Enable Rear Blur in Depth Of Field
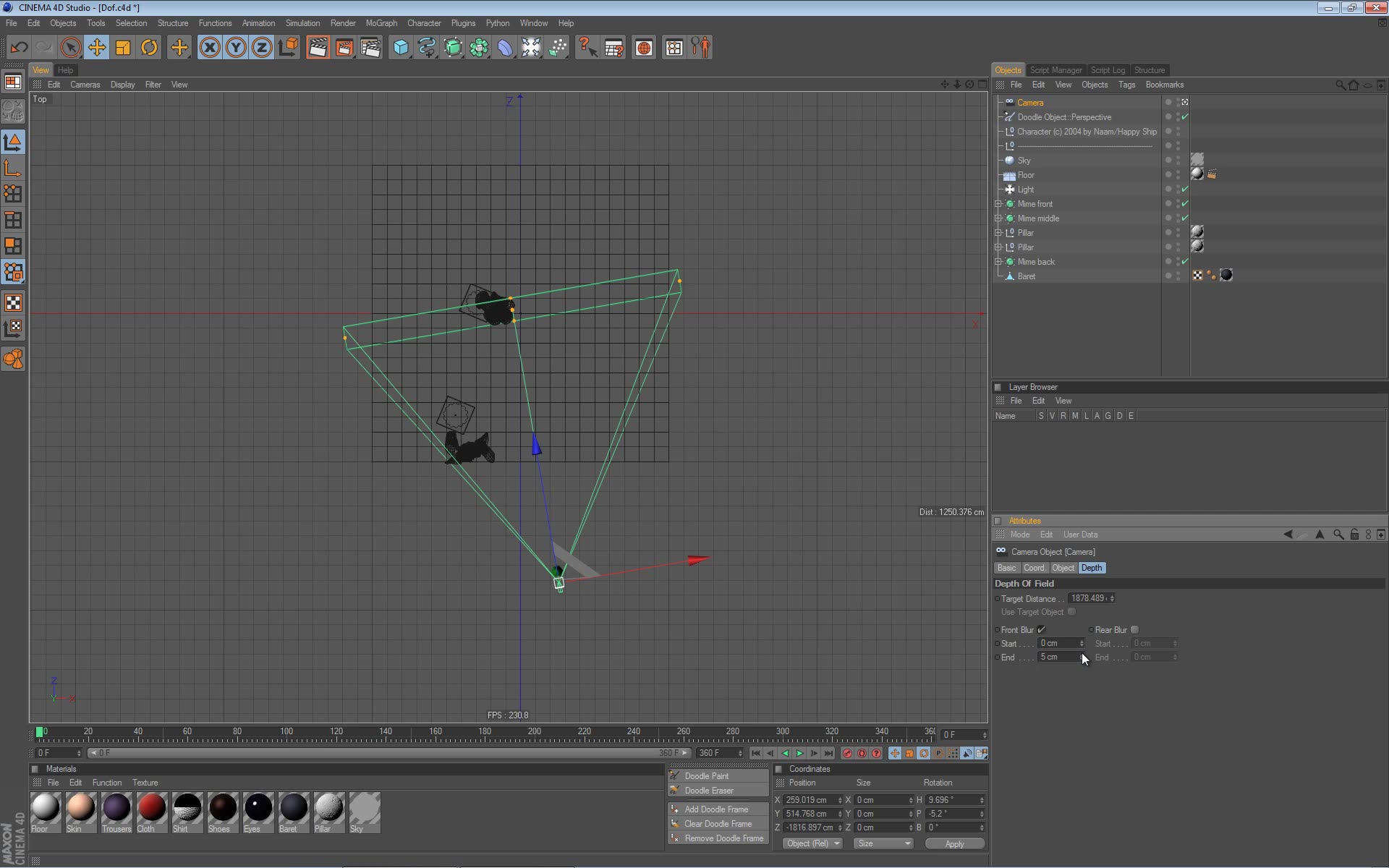Image resolution: width=1389 pixels, height=868 pixels. (1134, 629)
